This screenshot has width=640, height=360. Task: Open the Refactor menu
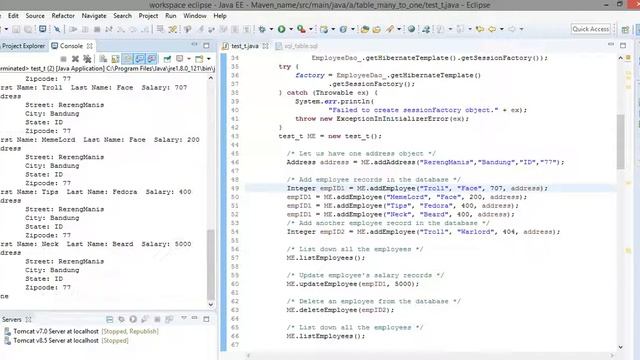point(63,16)
